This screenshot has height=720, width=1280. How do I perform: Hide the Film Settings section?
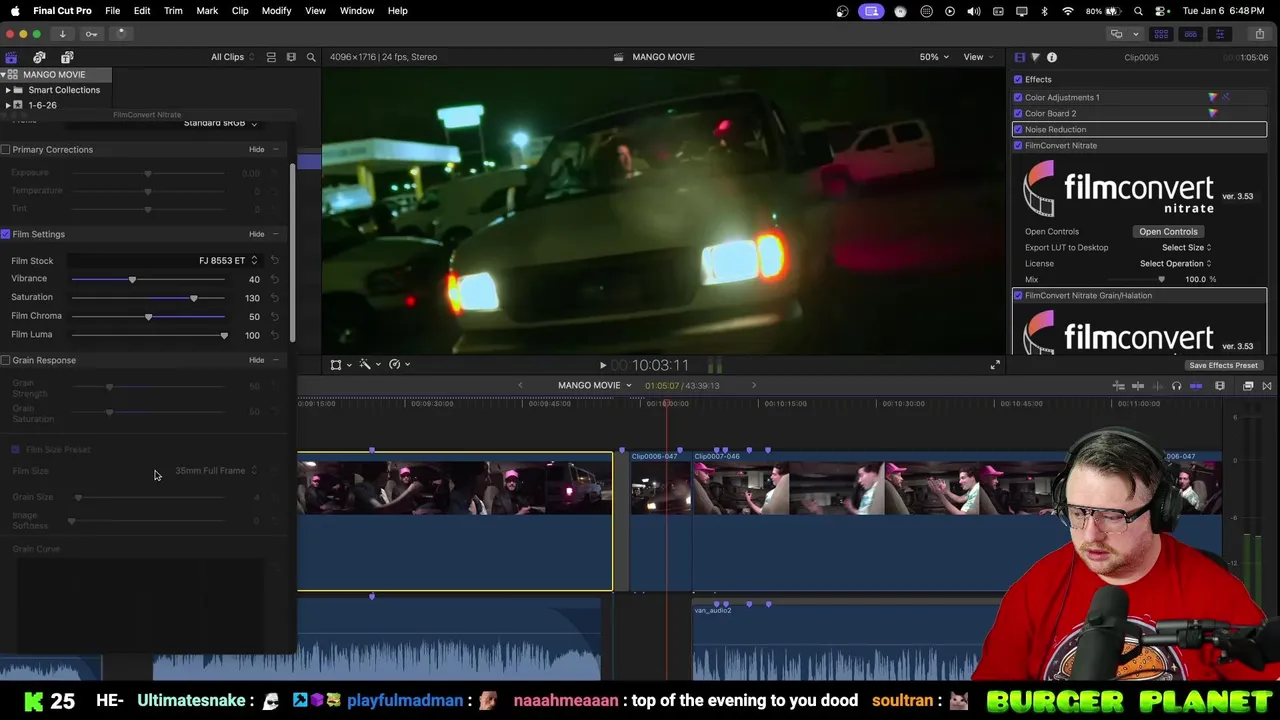point(257,234)
